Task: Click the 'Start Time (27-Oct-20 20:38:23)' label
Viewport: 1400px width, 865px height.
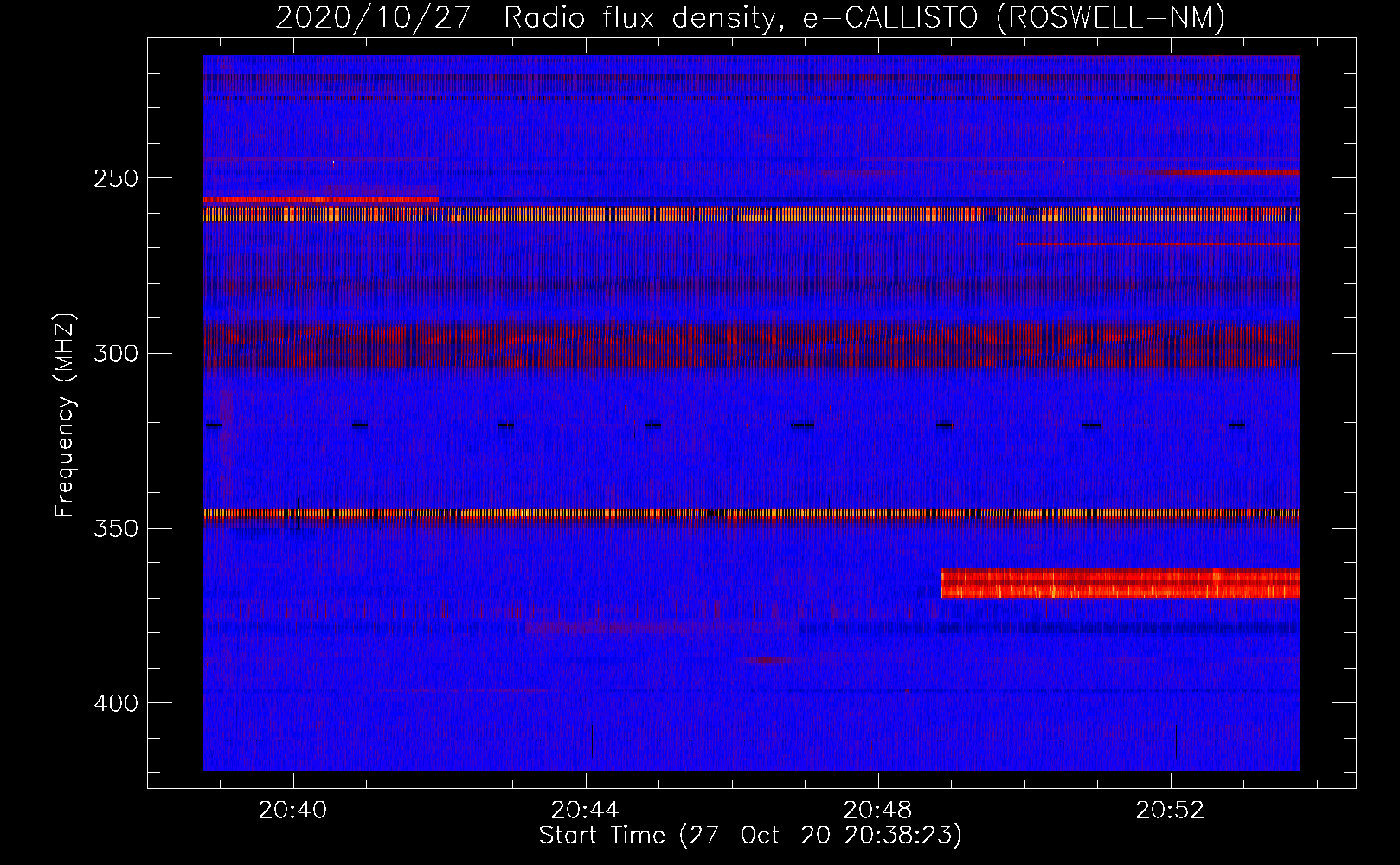Action: click(750, 836)
